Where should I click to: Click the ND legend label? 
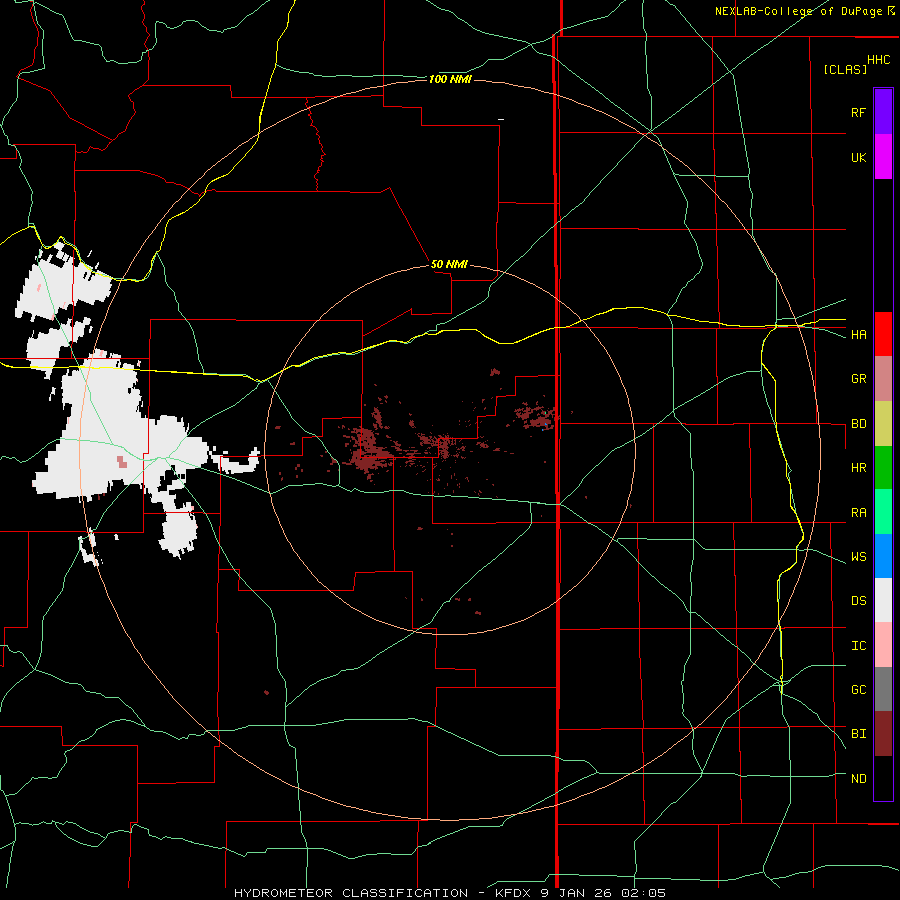[x=858, y=779]
